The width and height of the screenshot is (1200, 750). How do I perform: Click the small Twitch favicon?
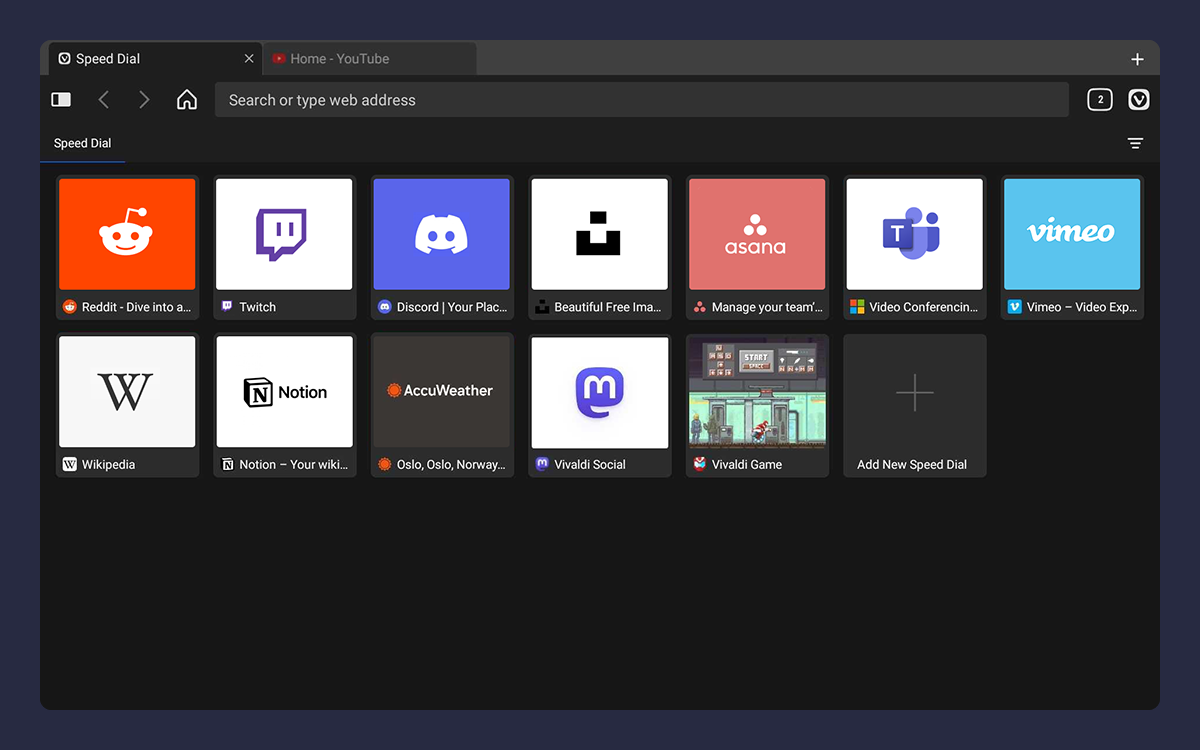pyautogui.click(x=227, y=307)
